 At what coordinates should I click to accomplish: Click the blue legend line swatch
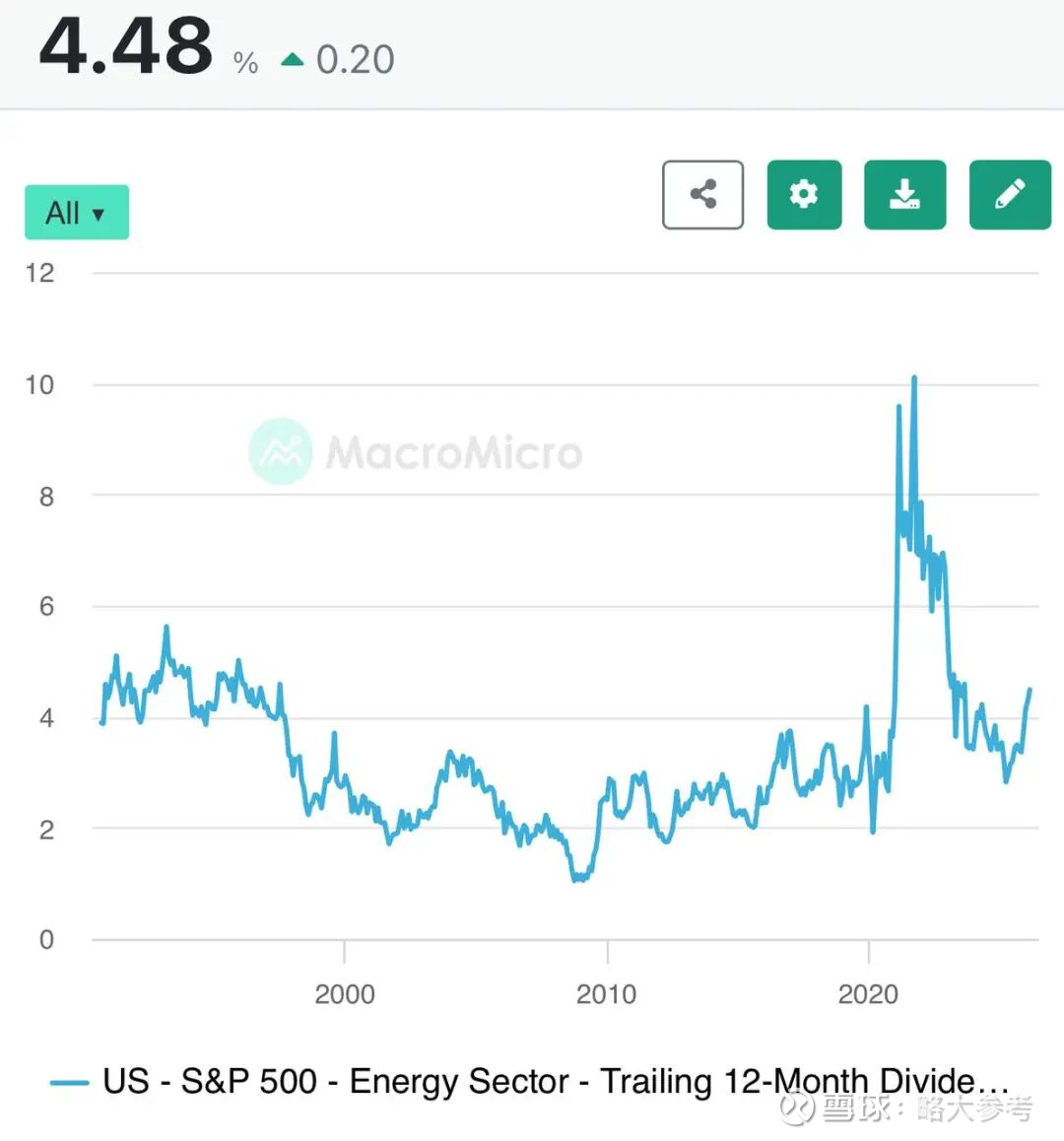(x=69, y=1082)
